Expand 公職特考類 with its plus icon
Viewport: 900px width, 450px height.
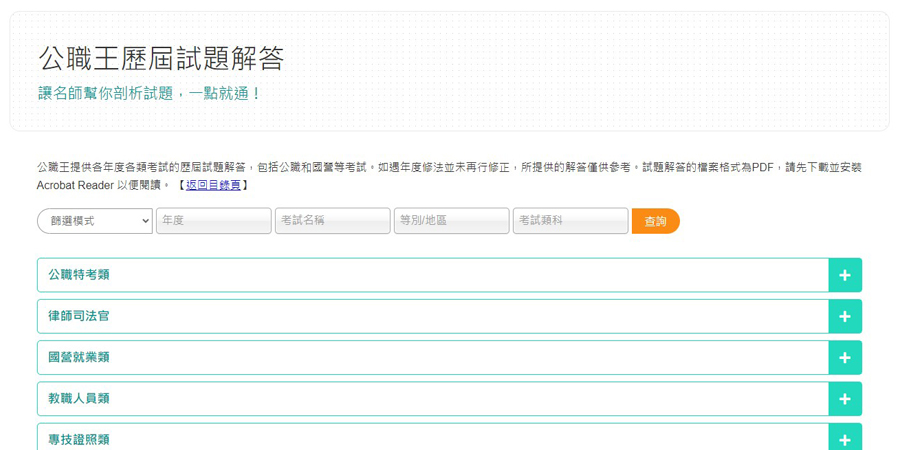pyautogui.click(x=845, y=275)
